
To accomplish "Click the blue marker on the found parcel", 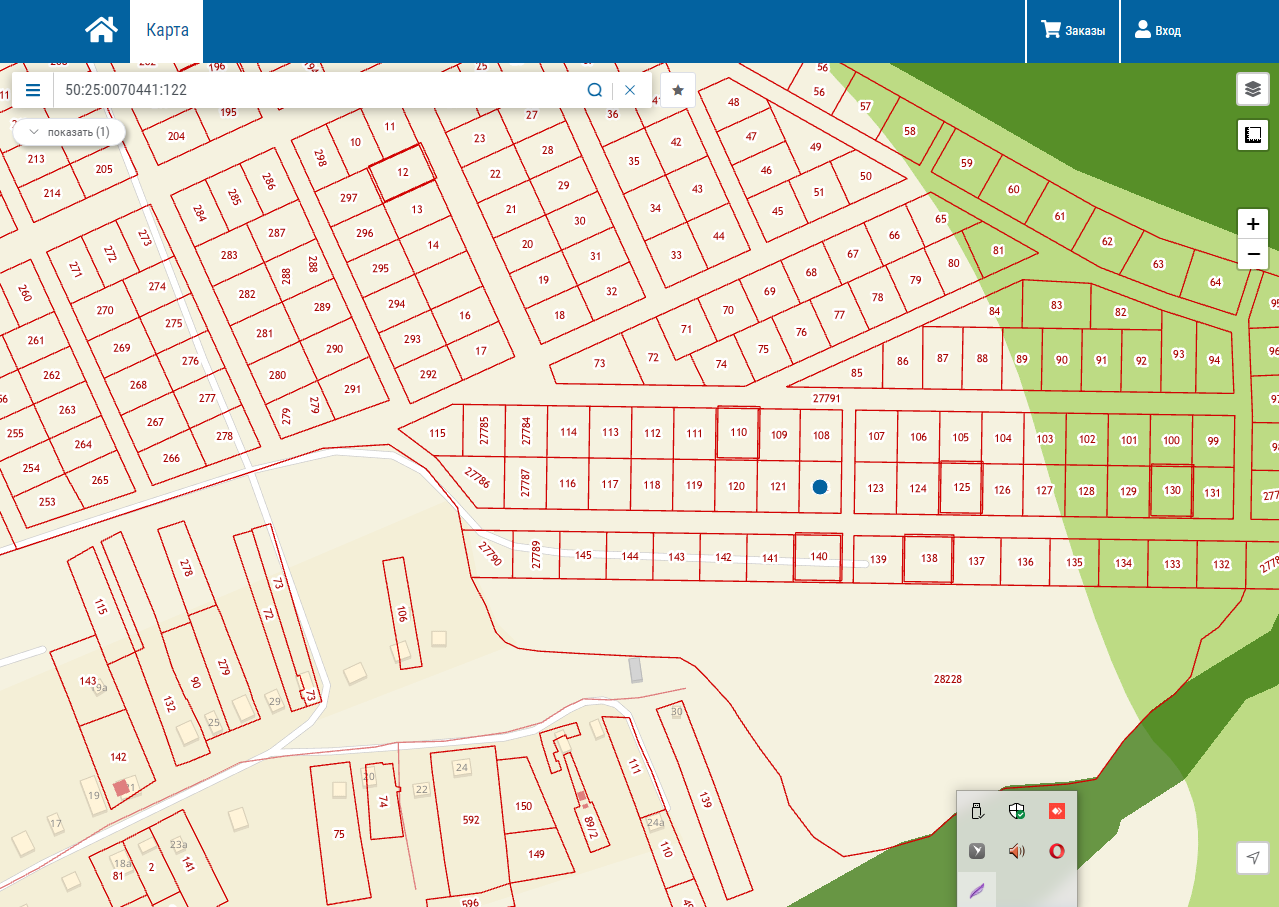I will [x=820, y=487].
